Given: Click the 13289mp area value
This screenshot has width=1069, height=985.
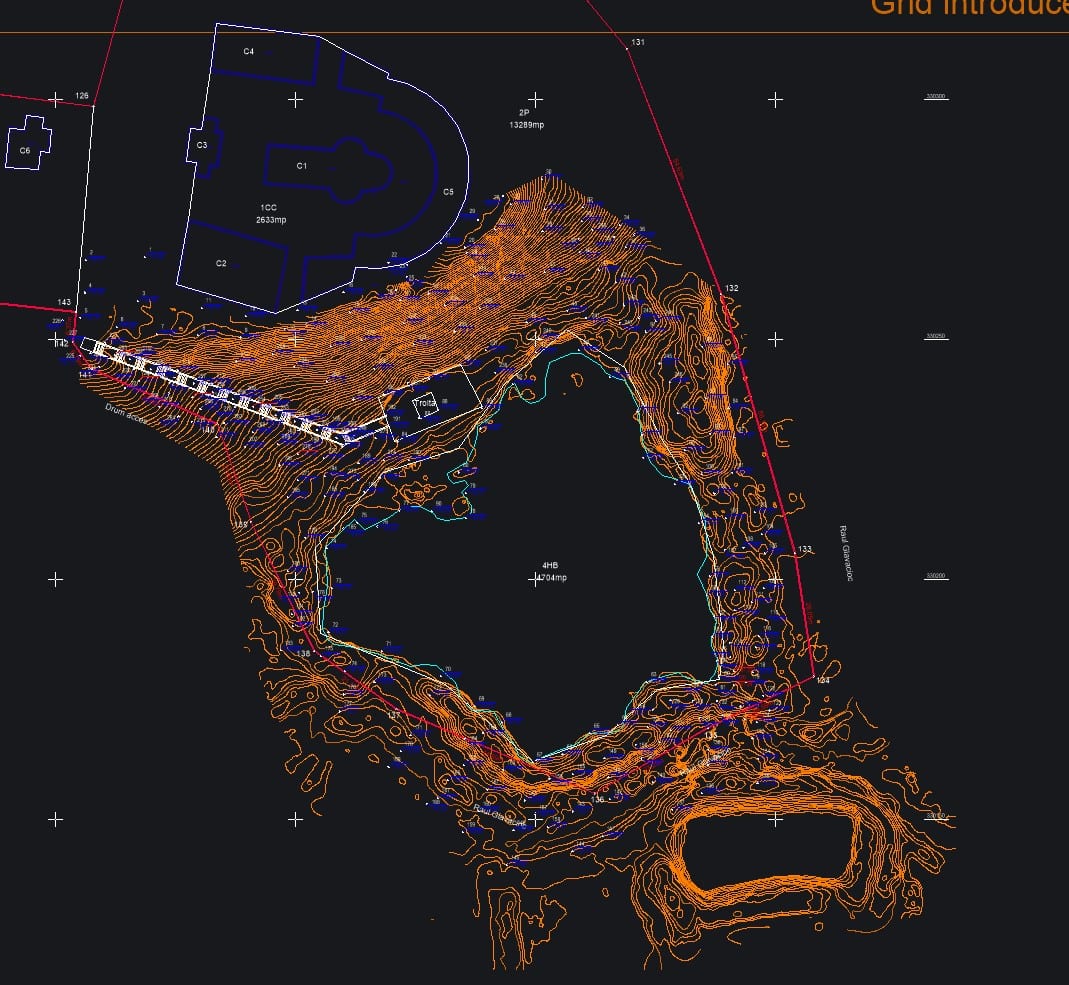Looking at the screenshot, I should click(x=527, y=125).
